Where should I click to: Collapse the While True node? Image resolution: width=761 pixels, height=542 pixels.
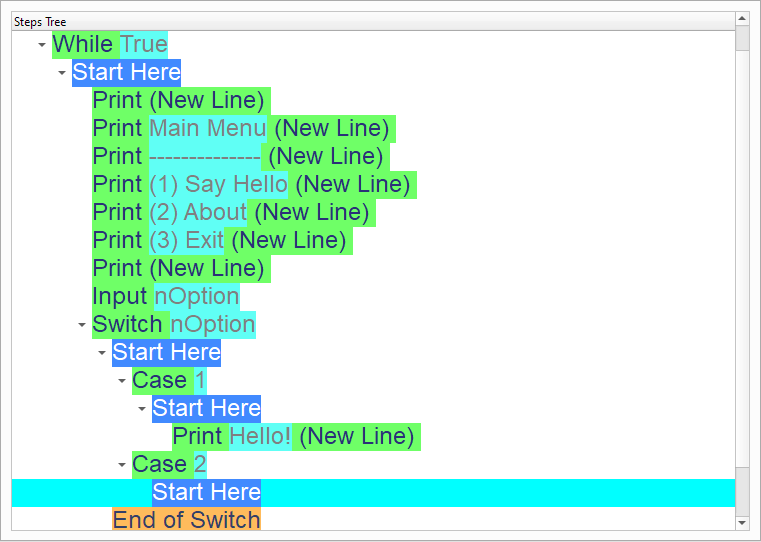tap(41, 45)
